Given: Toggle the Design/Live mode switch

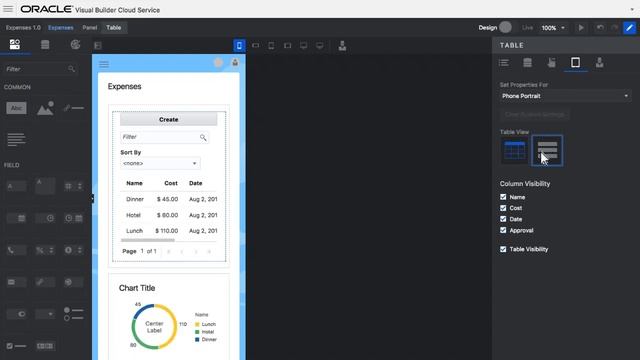Looking at the screenshot, I should (x=505, y=27).
